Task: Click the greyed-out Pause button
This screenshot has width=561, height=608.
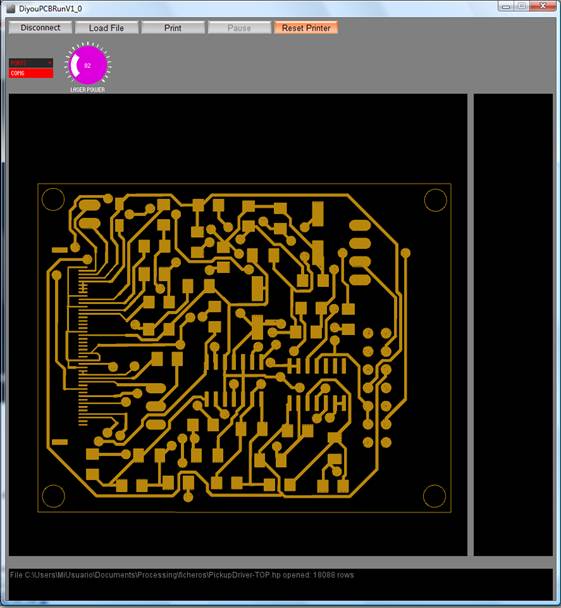Action: [239, 28]
